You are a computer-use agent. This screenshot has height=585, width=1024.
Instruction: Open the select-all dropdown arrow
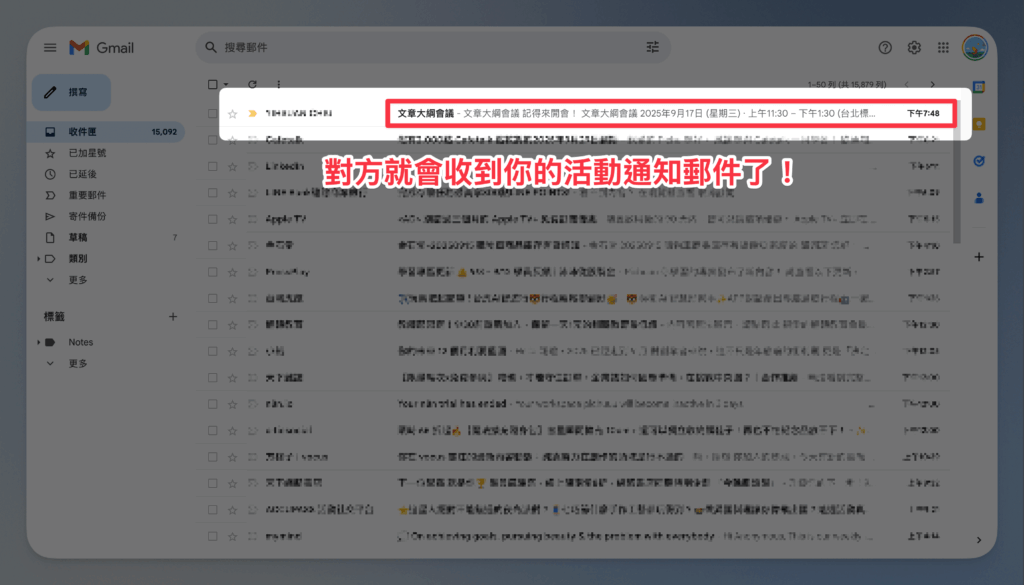[x=226, y=85]
